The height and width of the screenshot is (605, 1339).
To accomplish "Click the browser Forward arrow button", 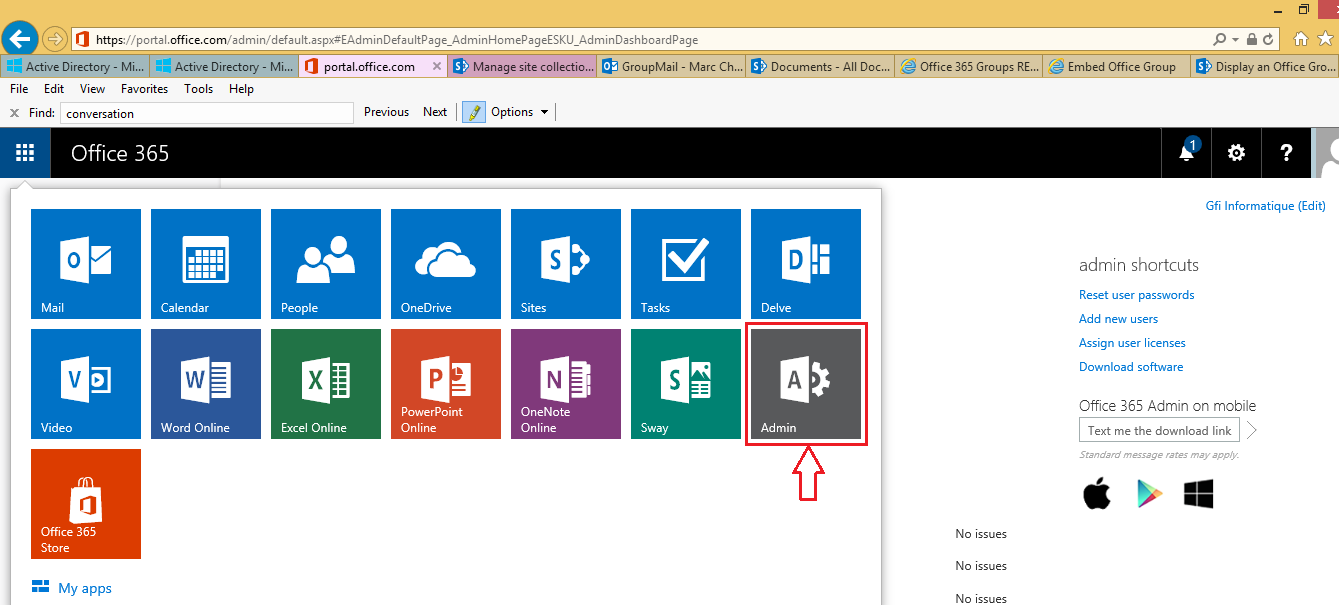I will tap(54, 39).
